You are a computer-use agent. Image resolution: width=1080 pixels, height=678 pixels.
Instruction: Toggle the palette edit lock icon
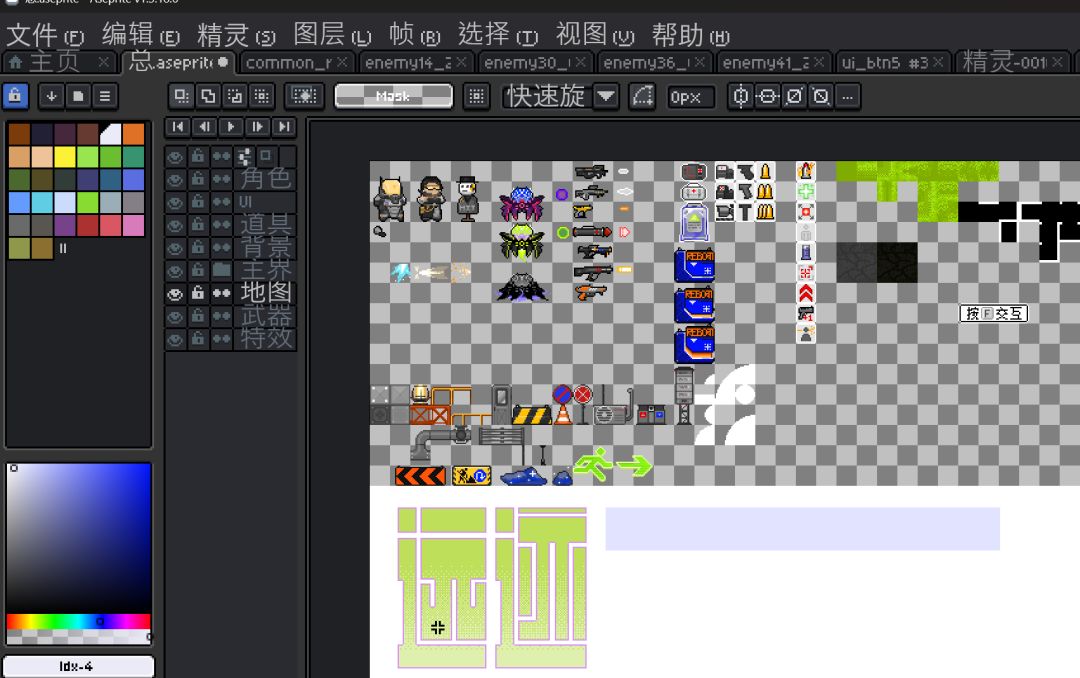point(15,96)
